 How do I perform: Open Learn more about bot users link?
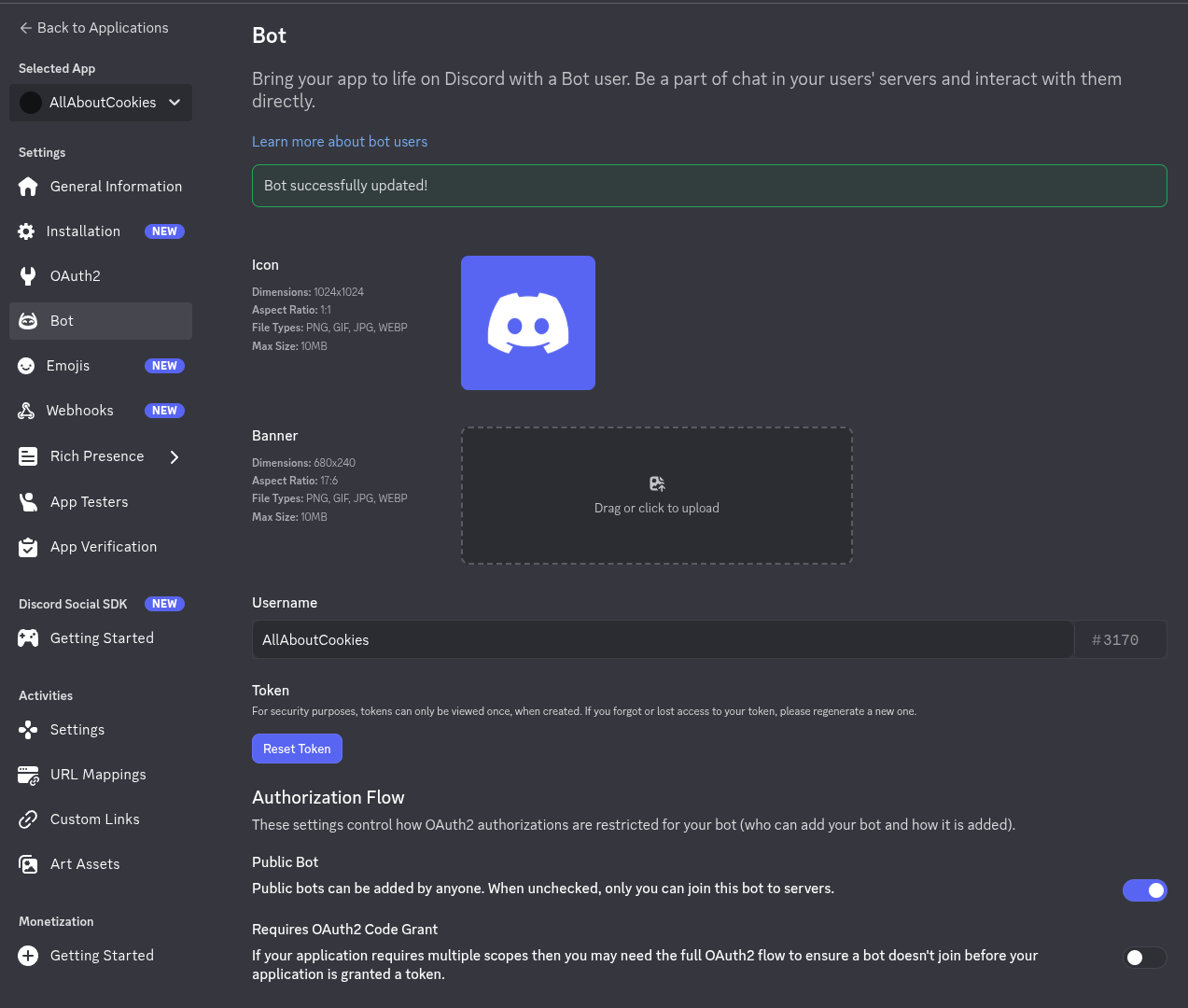(340, 142)
